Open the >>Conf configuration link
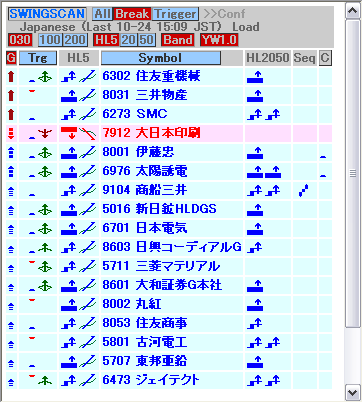Viewport: 363px width, 403px height. pos(224,14)
